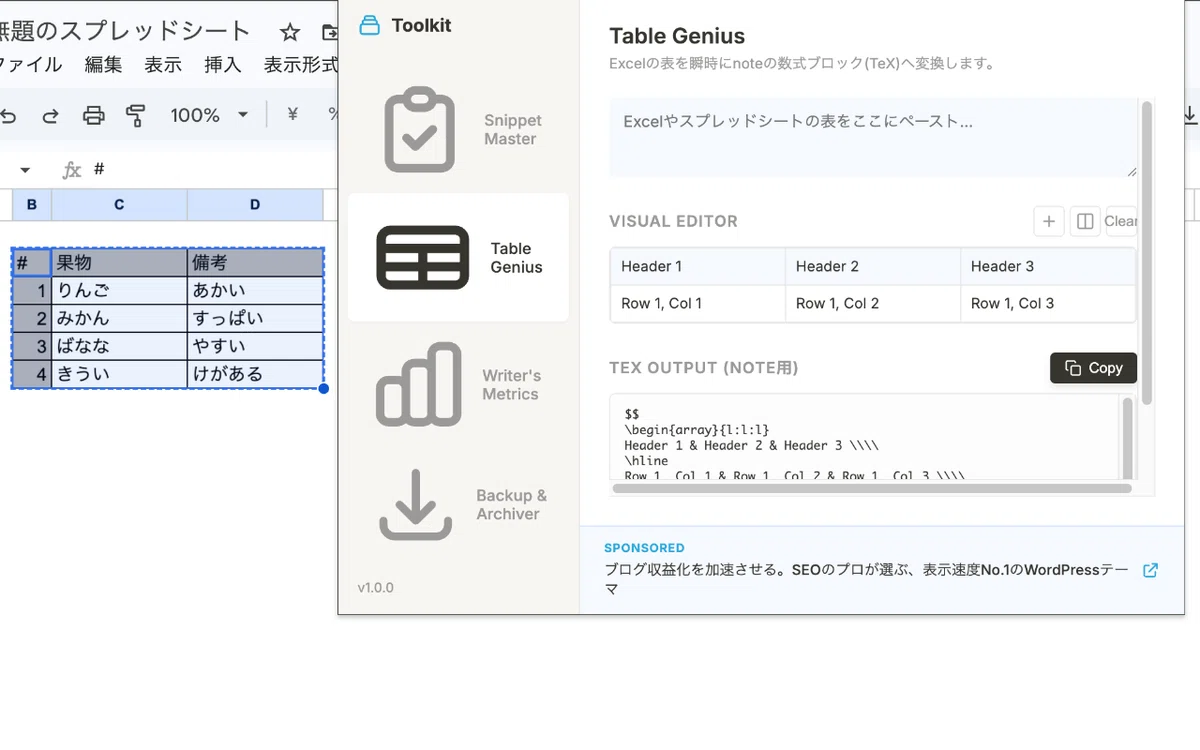Open Snippet Master clipboard icon

pyautogui.click(x=420, y=130)
